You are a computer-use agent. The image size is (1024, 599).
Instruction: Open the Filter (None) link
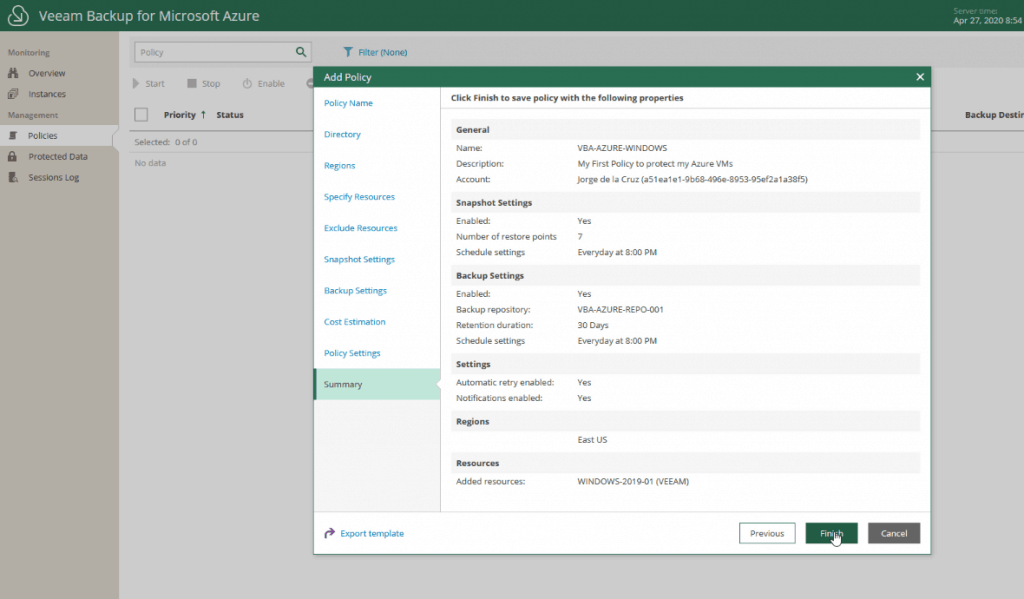pyautogui.click(x=383, y=52)
